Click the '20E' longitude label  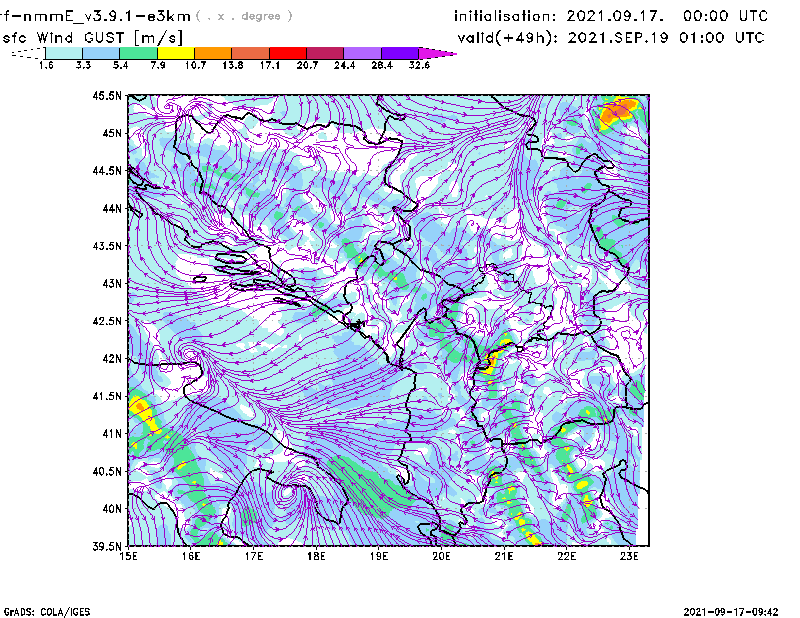click(x=441, y=556)
